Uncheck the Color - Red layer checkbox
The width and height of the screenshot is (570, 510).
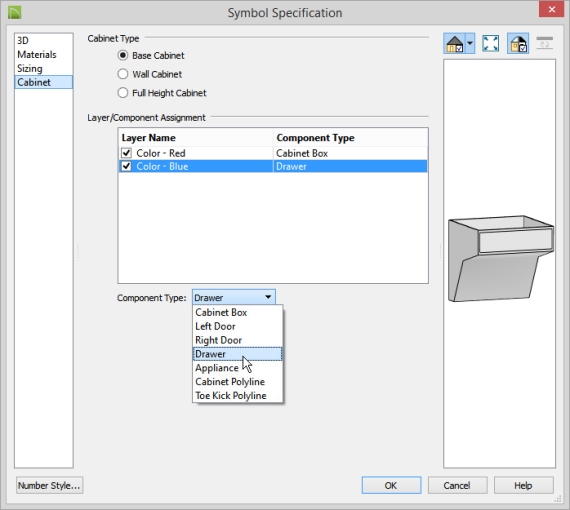[126, 153]
